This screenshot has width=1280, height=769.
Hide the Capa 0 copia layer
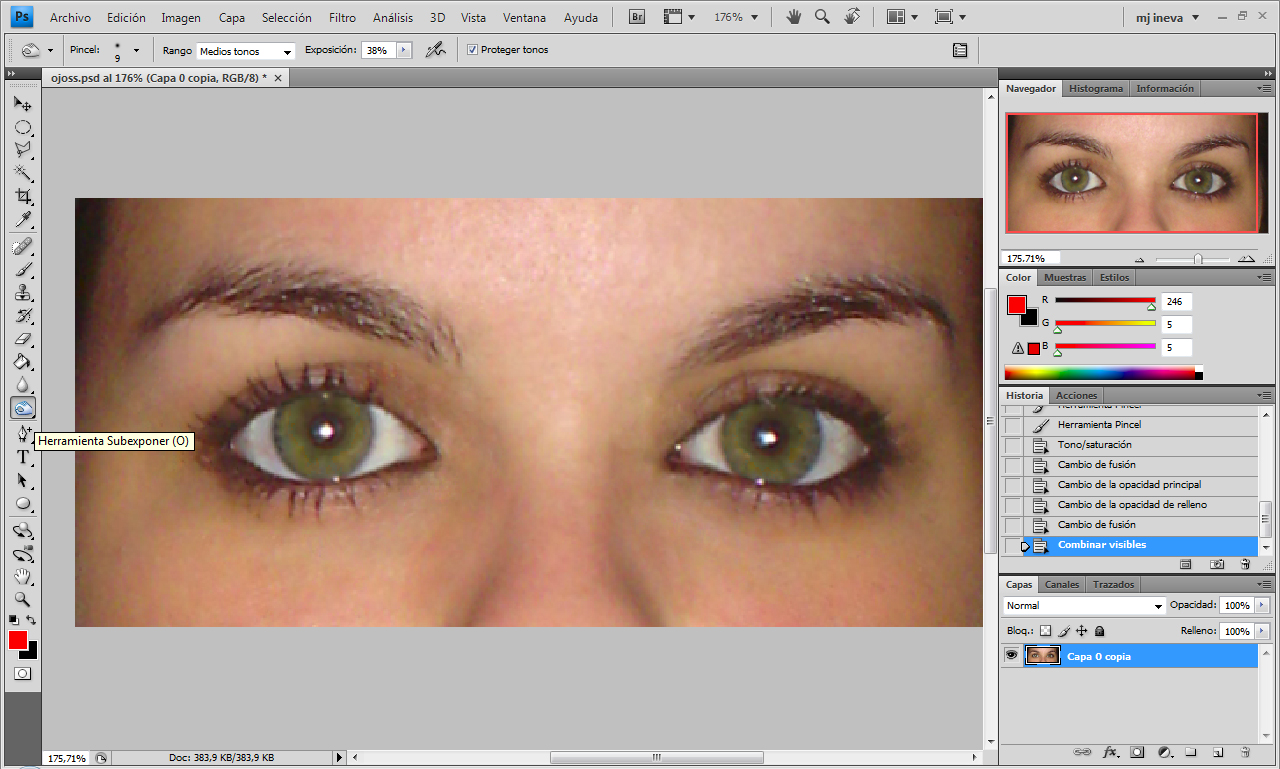point(1011,655)
